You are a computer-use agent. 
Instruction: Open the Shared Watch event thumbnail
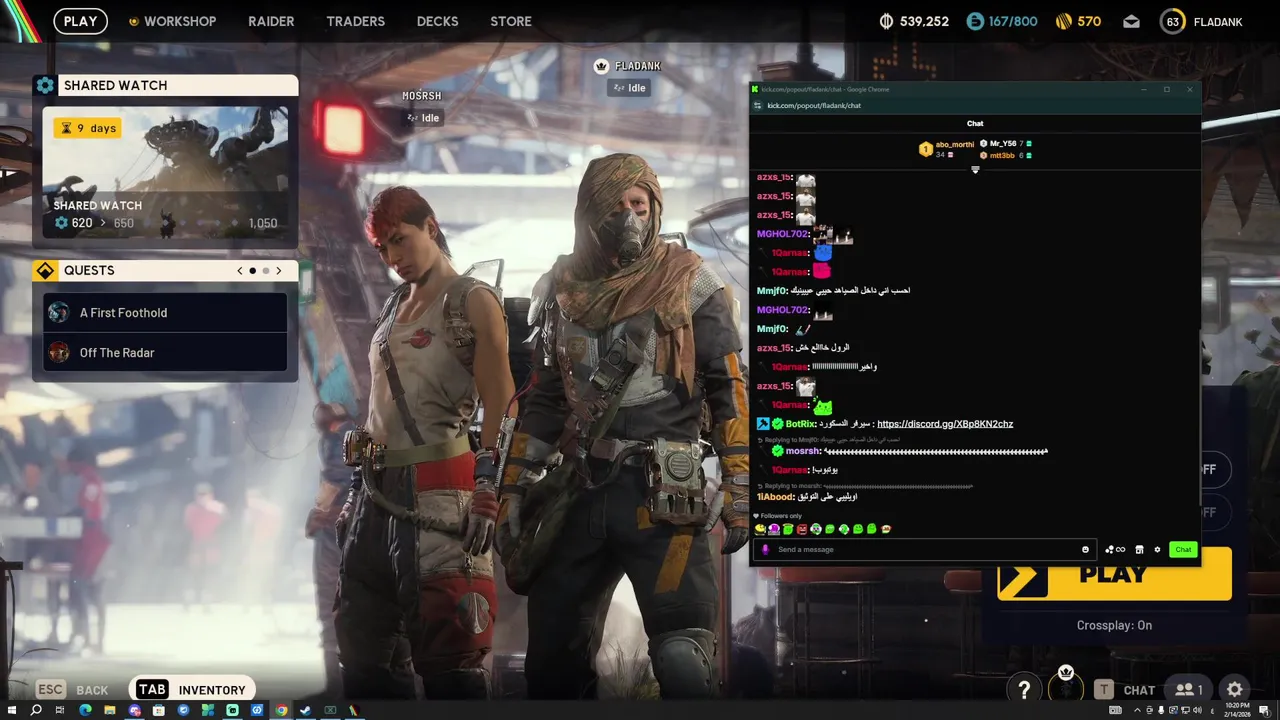[x=165, y=170]
